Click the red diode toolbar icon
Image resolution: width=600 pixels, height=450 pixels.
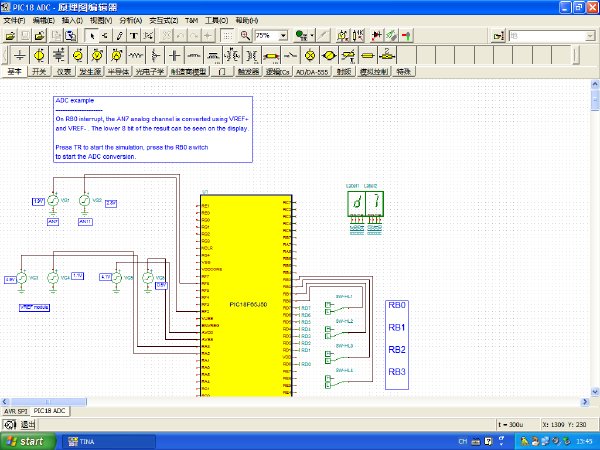pyautogui.click(x=377, y=36)
